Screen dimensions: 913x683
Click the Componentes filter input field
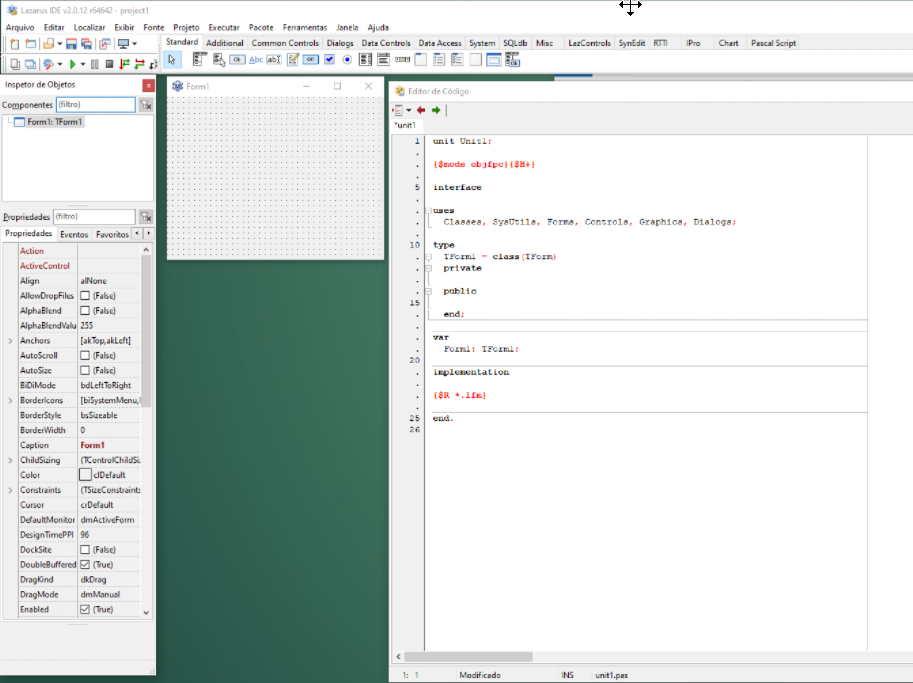point(95,104)
